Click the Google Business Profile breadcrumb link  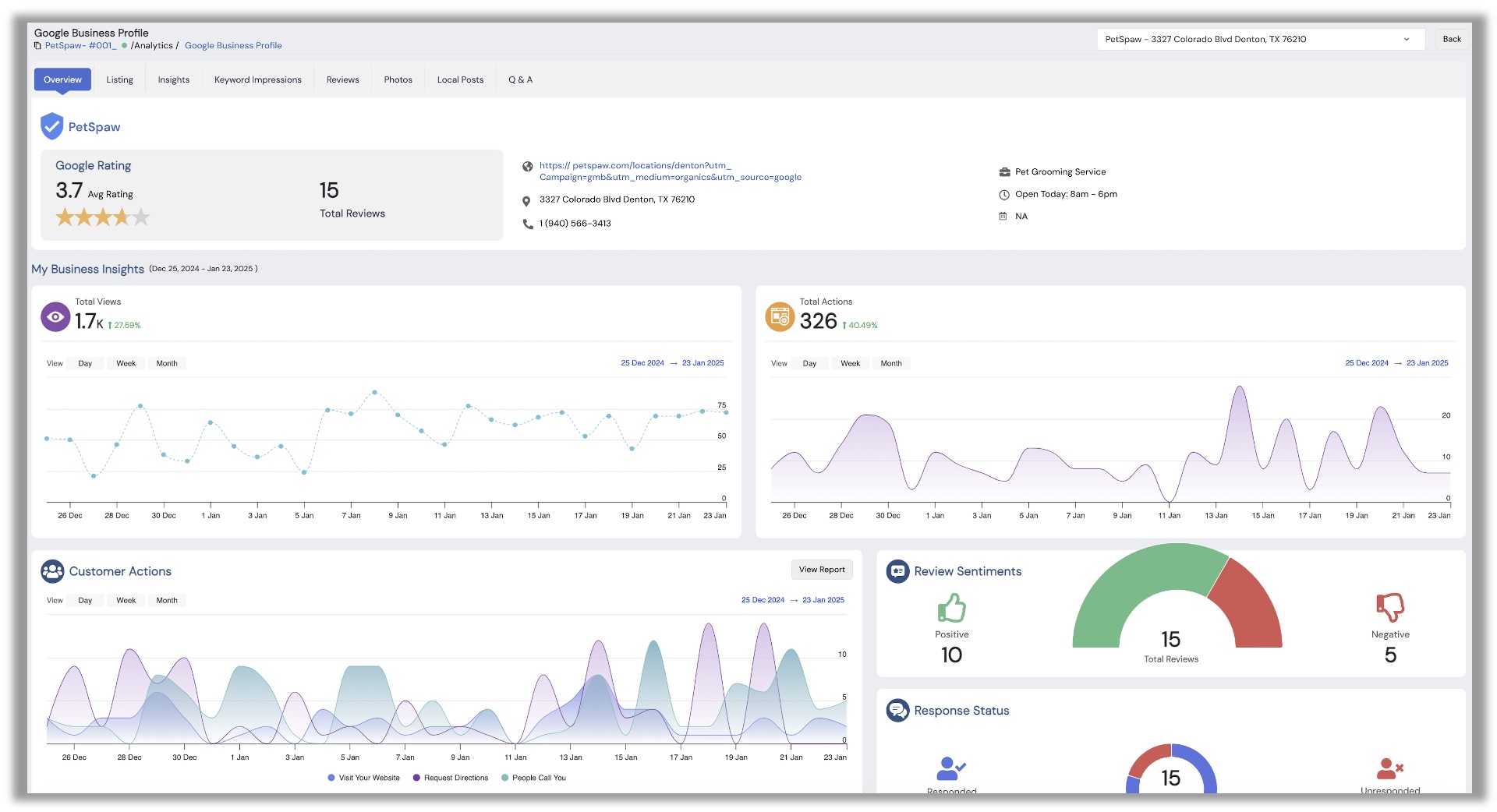tap(233, 46)
